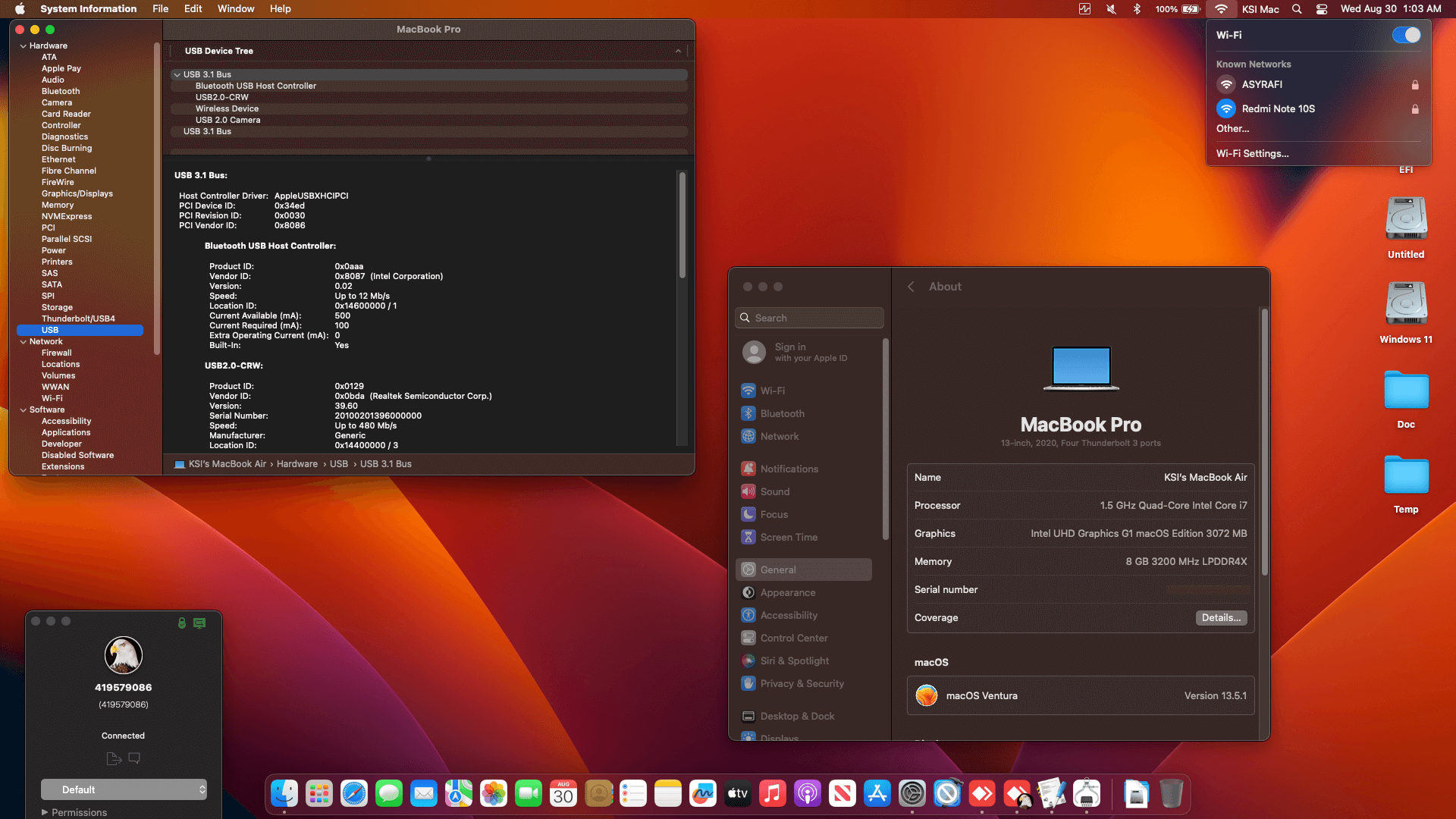1456x819 pixels.
Task: Open the file transfer icon under Connected
Action: [x=114, y=758]
